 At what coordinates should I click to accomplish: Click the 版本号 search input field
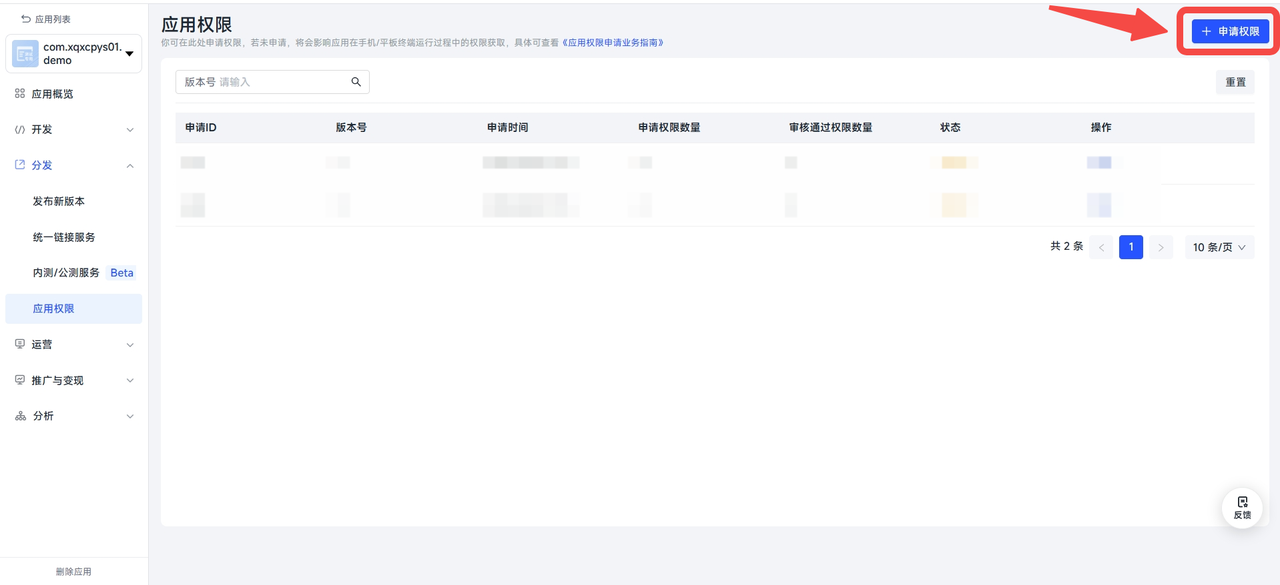point(280,82)
